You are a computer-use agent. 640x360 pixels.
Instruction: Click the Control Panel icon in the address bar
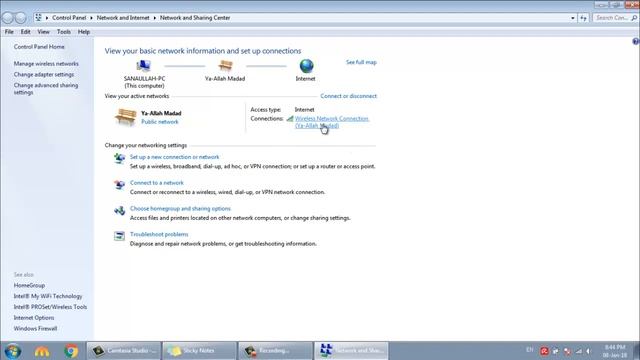(x=38, y=18)
